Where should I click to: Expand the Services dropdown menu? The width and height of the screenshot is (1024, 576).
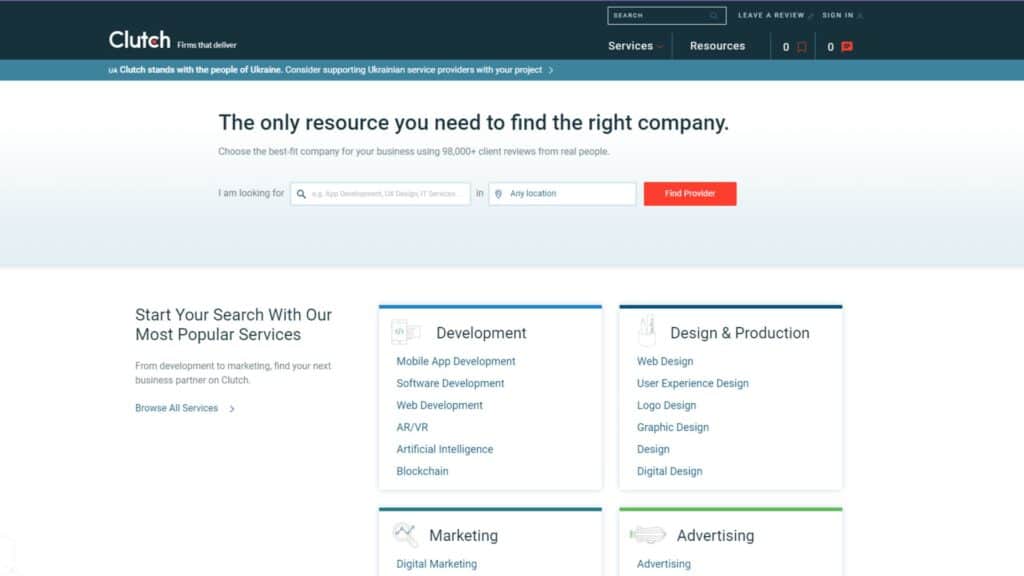tap(635, 46)
